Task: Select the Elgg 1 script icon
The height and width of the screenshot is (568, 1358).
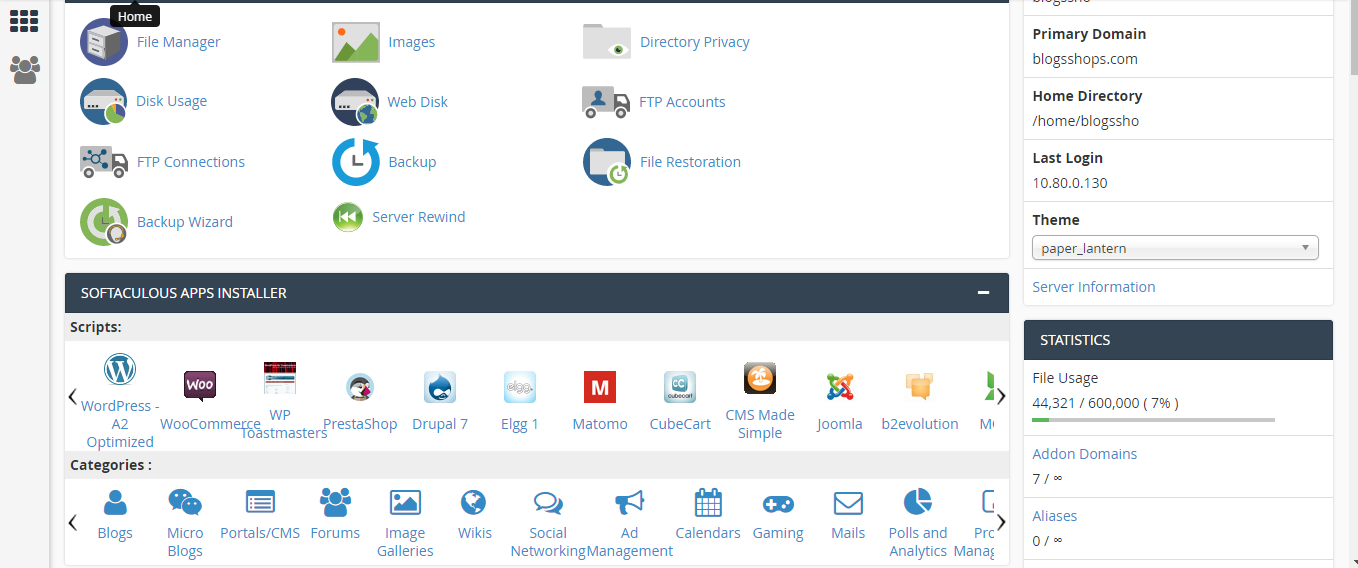Action: pyautogui.click(x=520, y=387)
